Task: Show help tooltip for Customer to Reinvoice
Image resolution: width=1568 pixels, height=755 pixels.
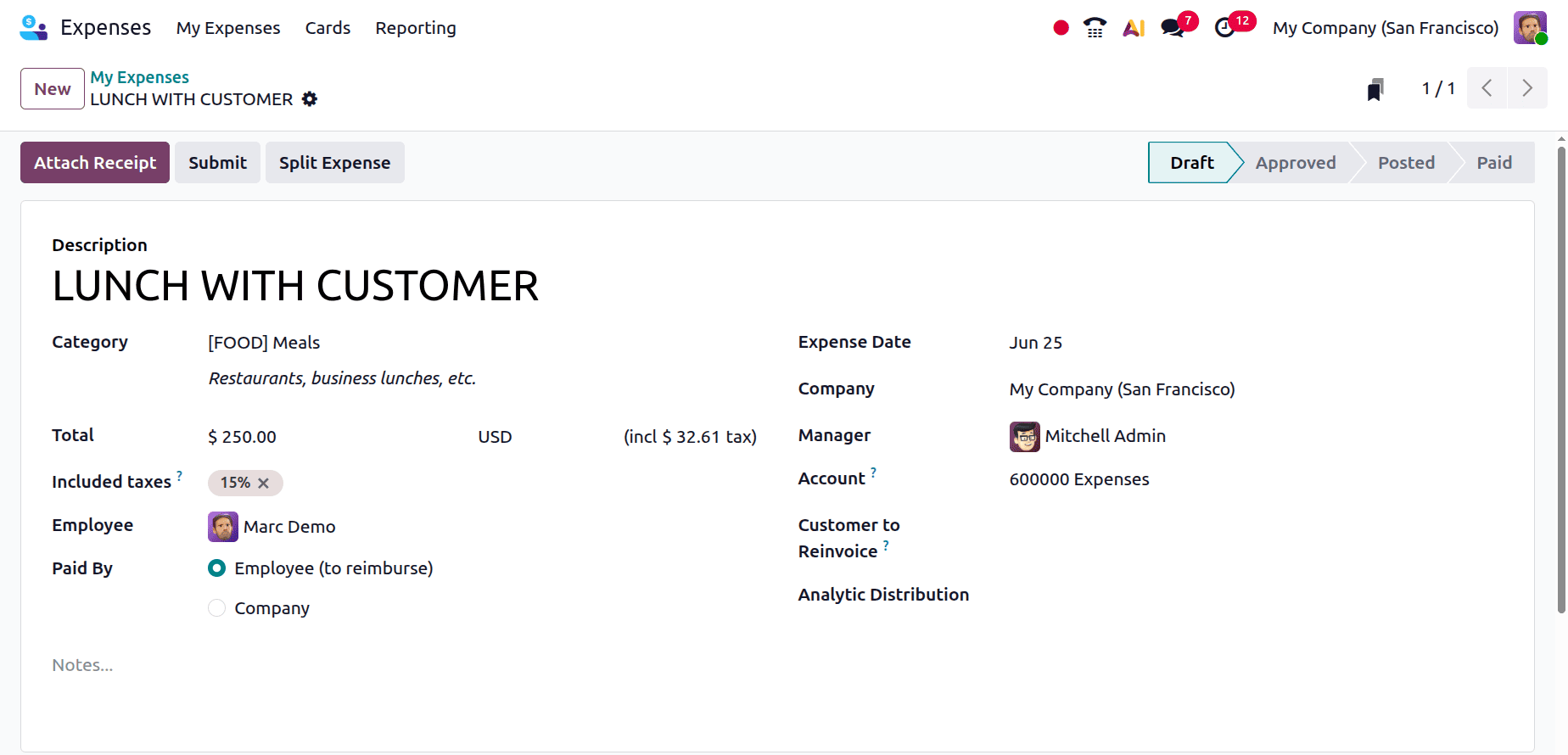Action: tap(886, 545)
